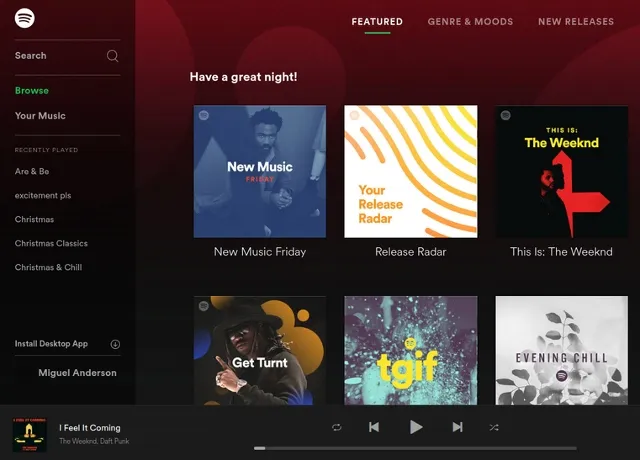Viewport: 640px width, 460px height.
Task: Open the This Is: The Weeknd cover
Action: coord(562,171)
